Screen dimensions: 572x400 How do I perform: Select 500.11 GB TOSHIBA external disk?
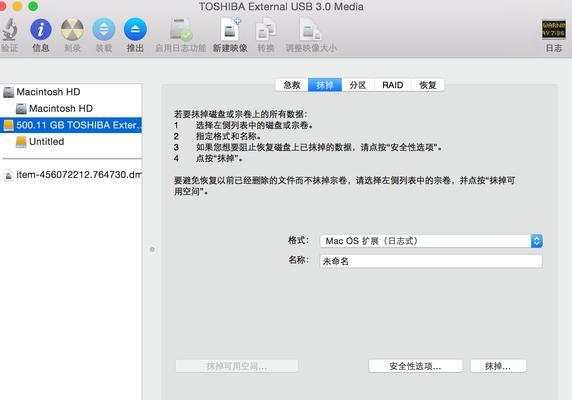(x=71, y=125)
